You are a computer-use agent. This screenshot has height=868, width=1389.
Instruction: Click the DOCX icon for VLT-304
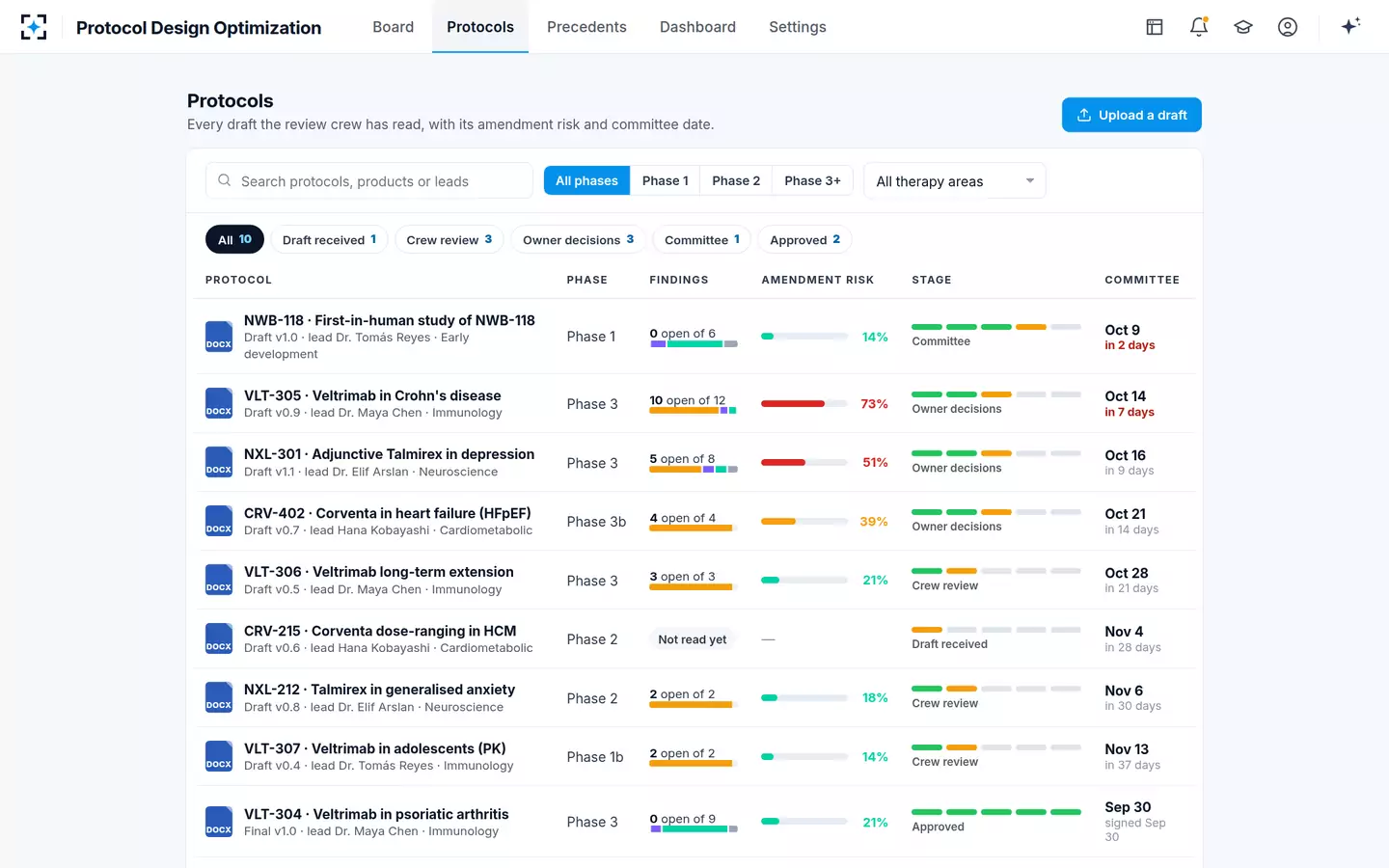coord(219,822)
